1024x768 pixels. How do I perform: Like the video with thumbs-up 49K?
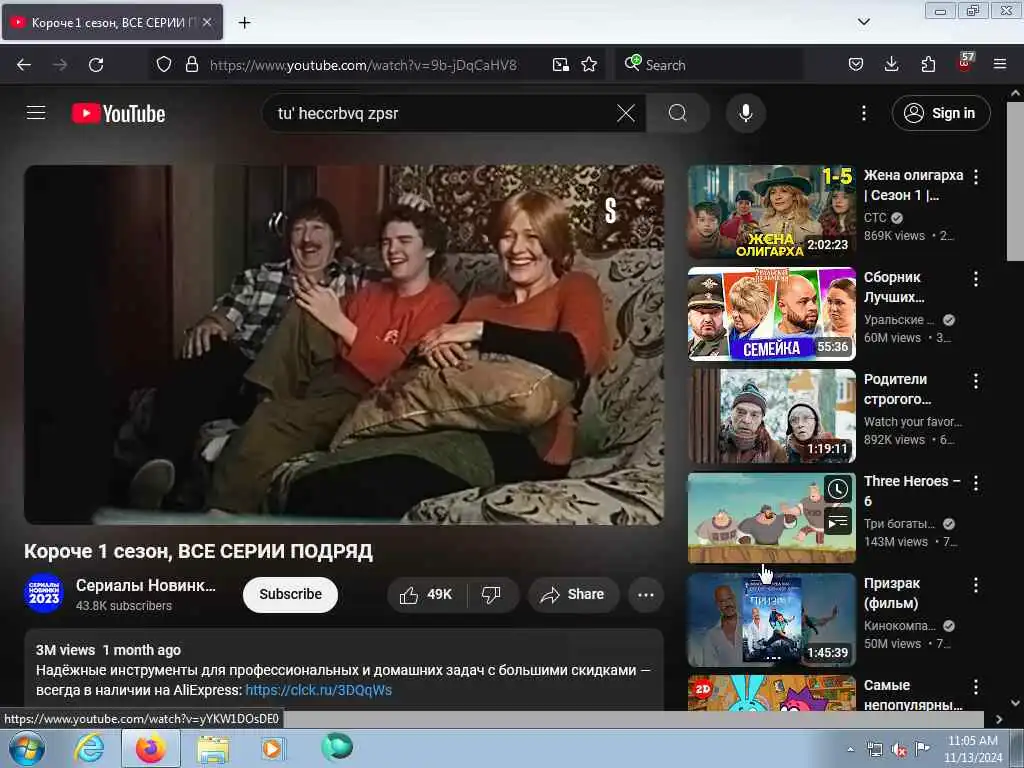pyautogui.click(x=426, y=595)
